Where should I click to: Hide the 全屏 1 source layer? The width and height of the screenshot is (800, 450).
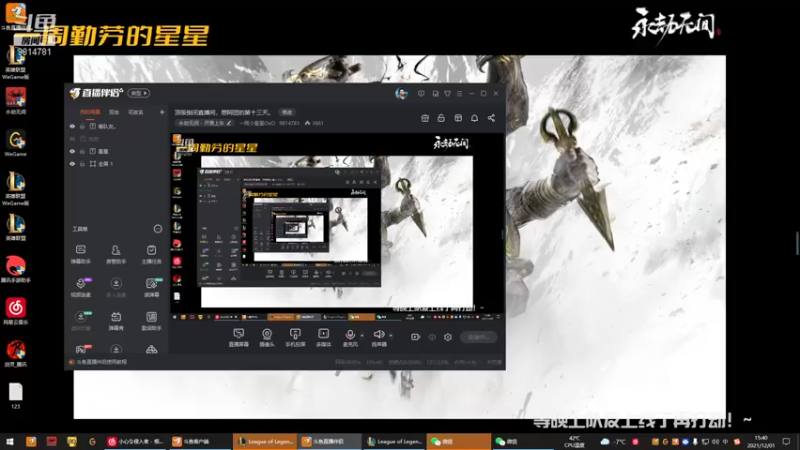coord(72,164)
